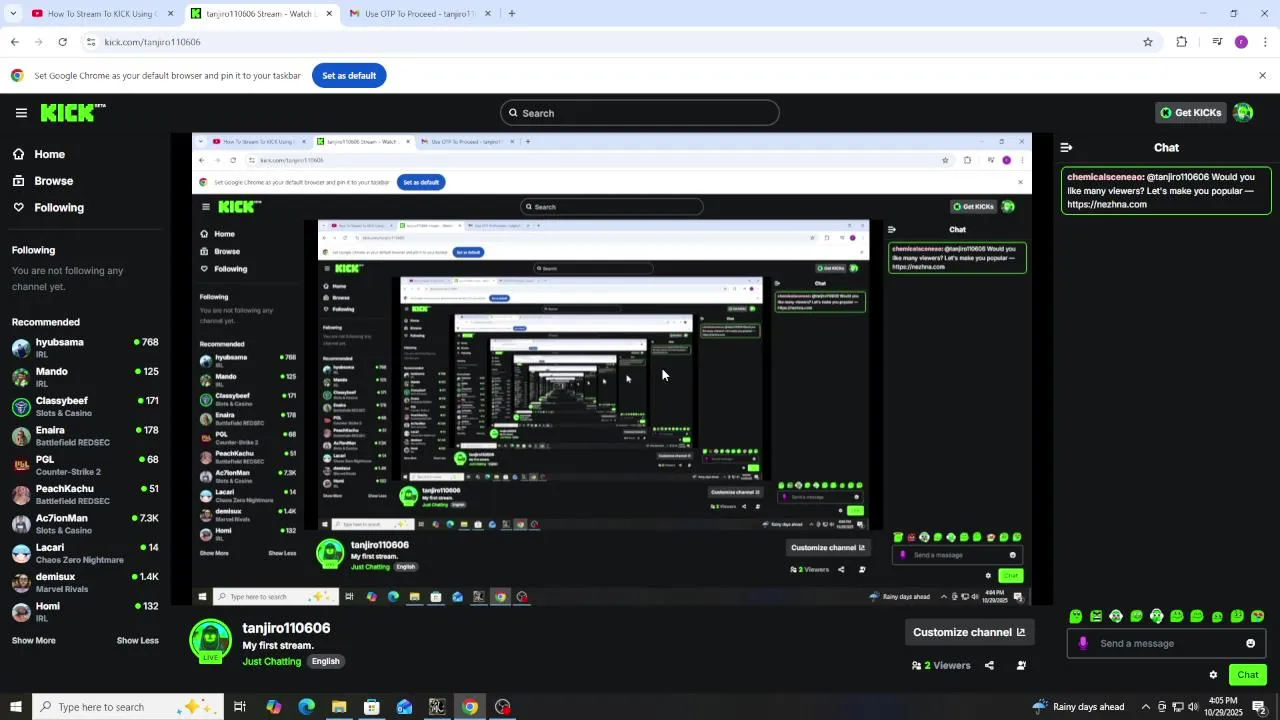Viewport: 1280px width, 720px height.
Task: Open Microsoft Store from taskbar
Action: 372,707
